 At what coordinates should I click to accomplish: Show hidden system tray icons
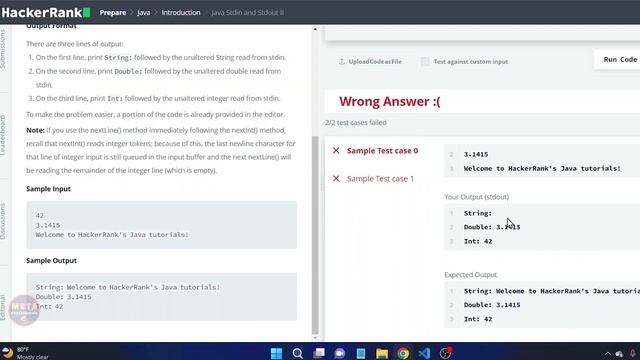tap(607, 354)
